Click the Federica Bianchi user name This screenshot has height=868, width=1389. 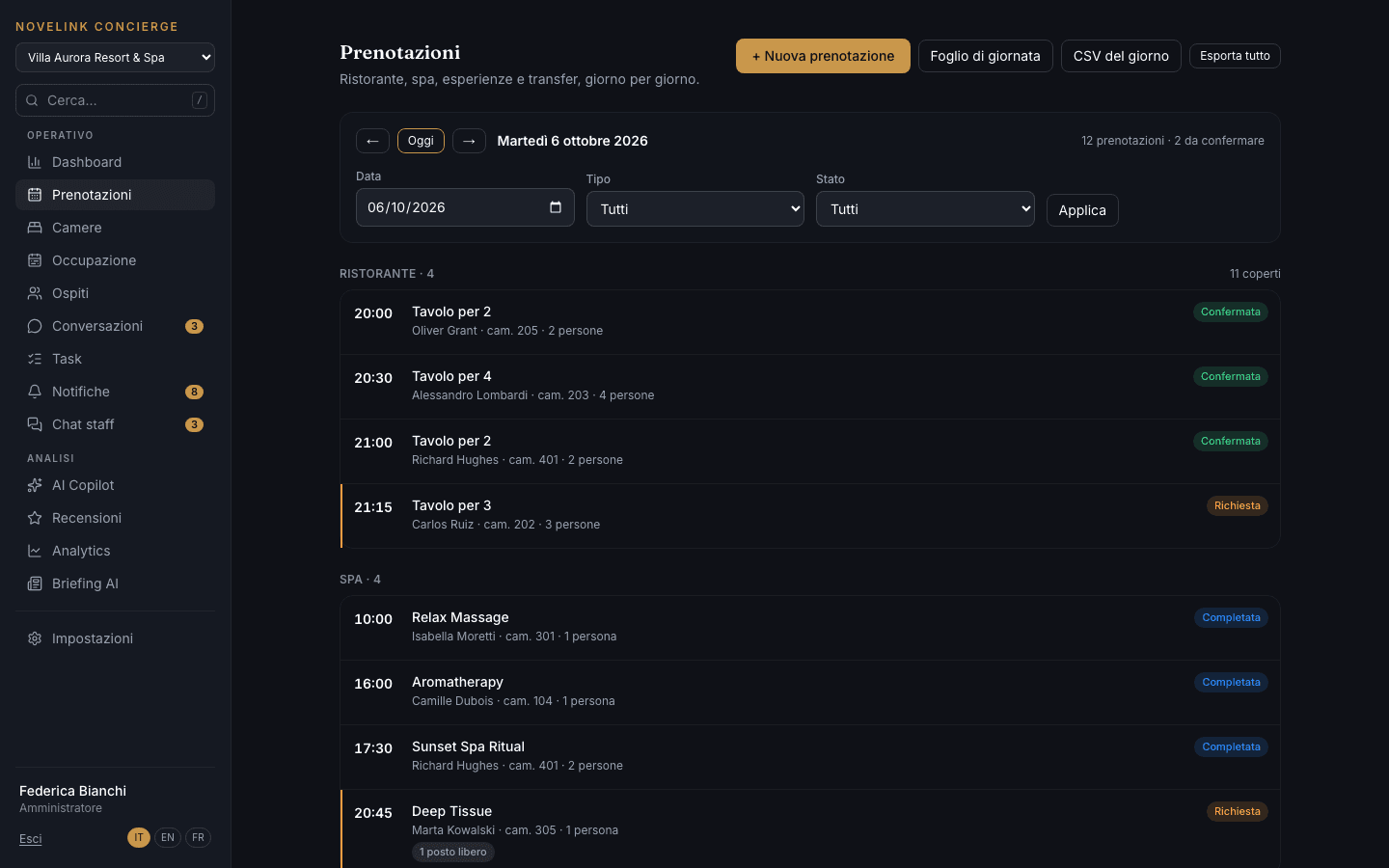pos(72,791)
